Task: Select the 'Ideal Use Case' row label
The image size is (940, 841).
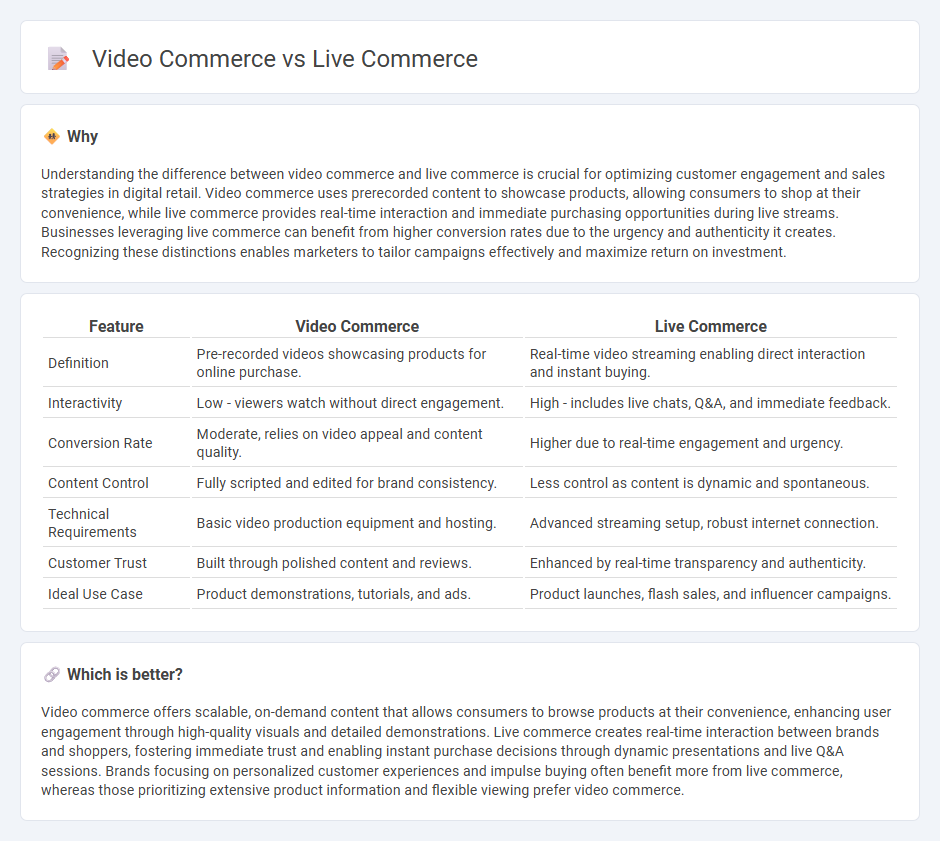Action: [95, 595]
